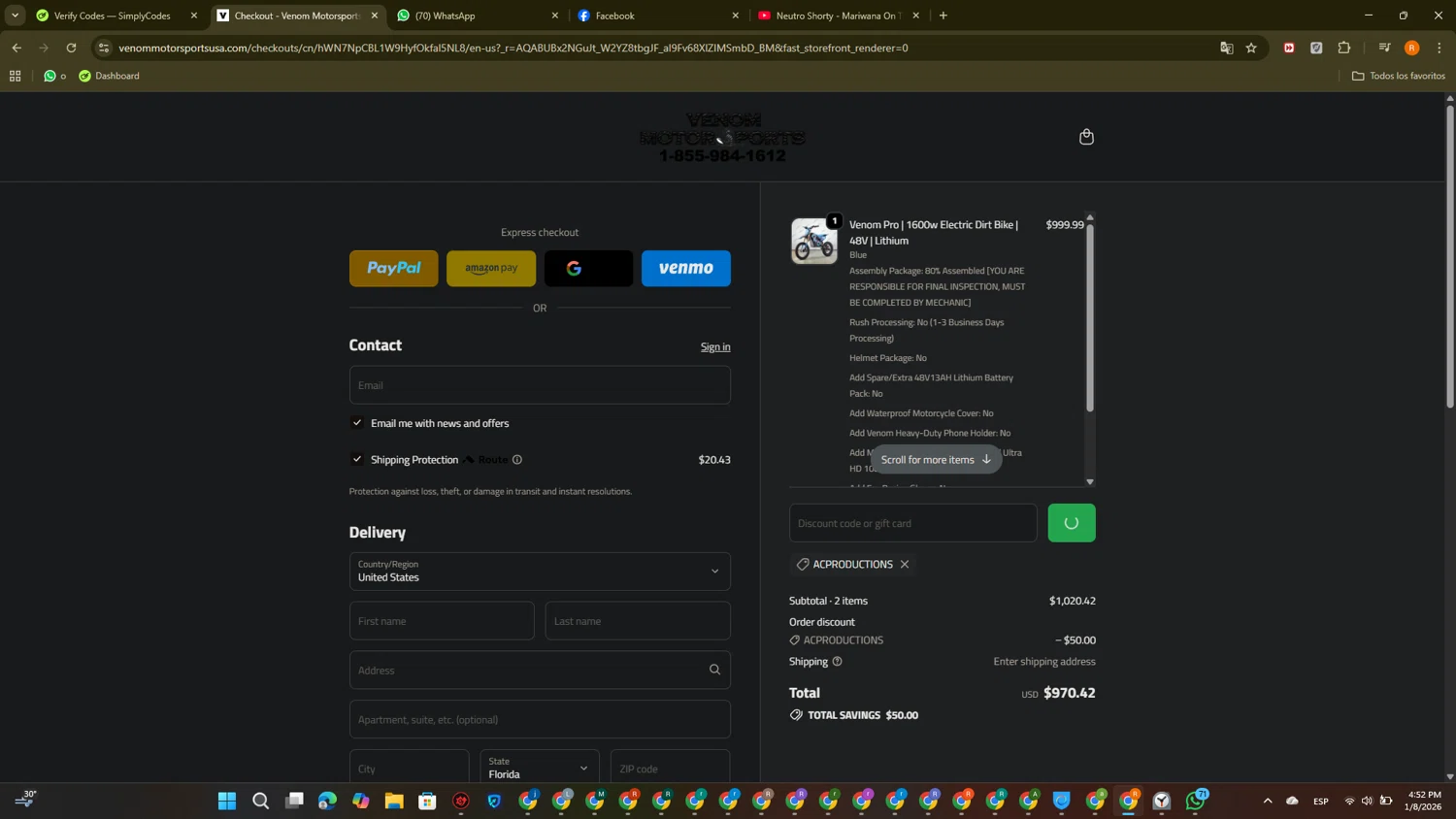Open the Chrome extensions puzzle icon
This screenshot has height=819, width=1456.
click(1344, 48)
